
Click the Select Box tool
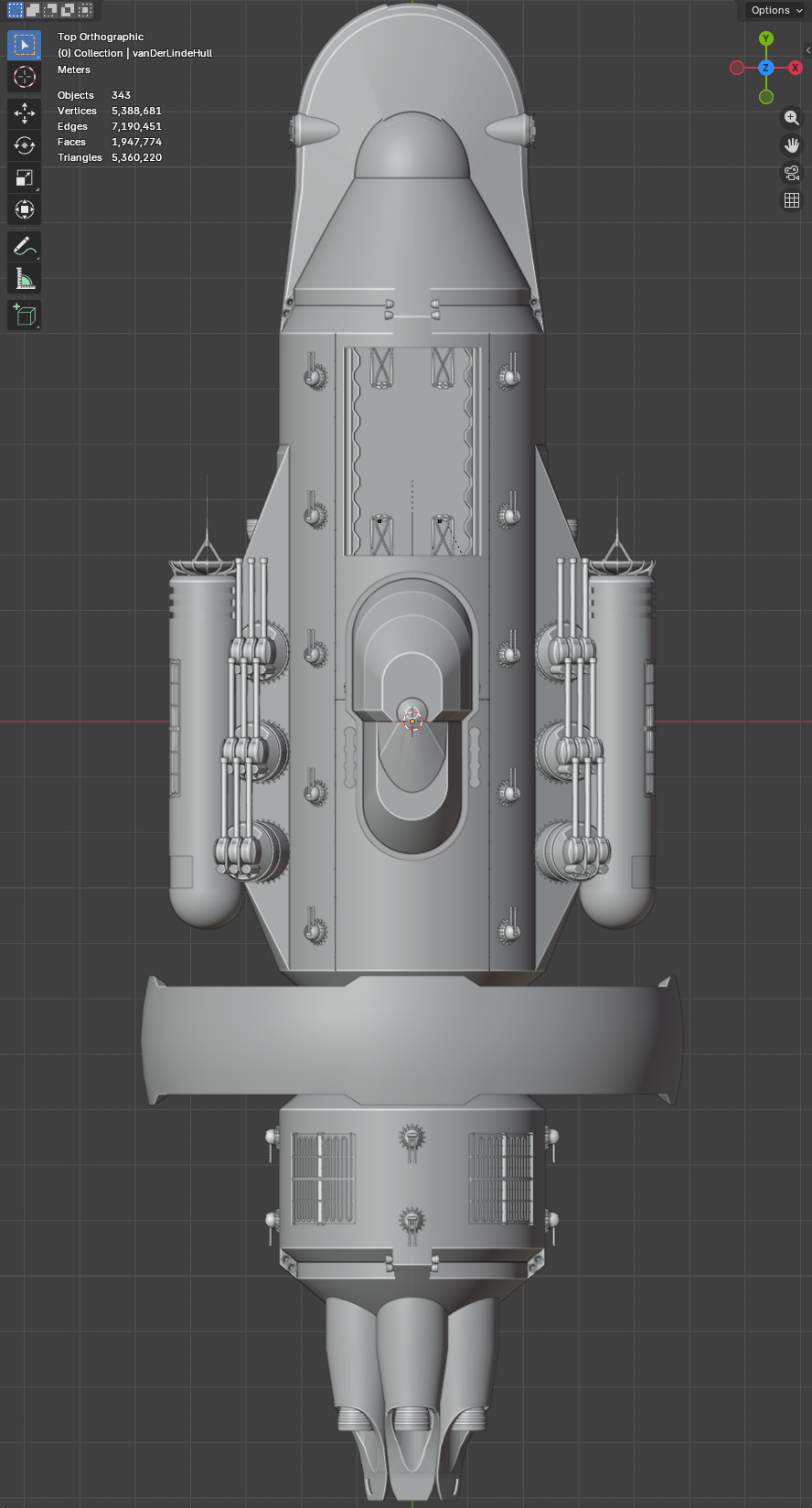[x=25, y=45]
